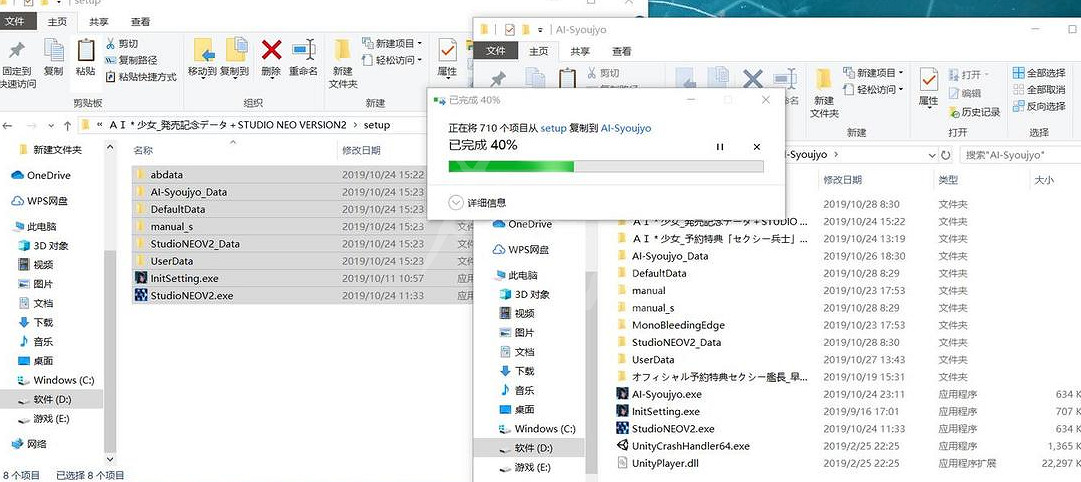This screenshot has height=482, width=1081.
Task: Click the Properties (属性) icon in the AI-Syoujyo window
Action: coord(929,79)
